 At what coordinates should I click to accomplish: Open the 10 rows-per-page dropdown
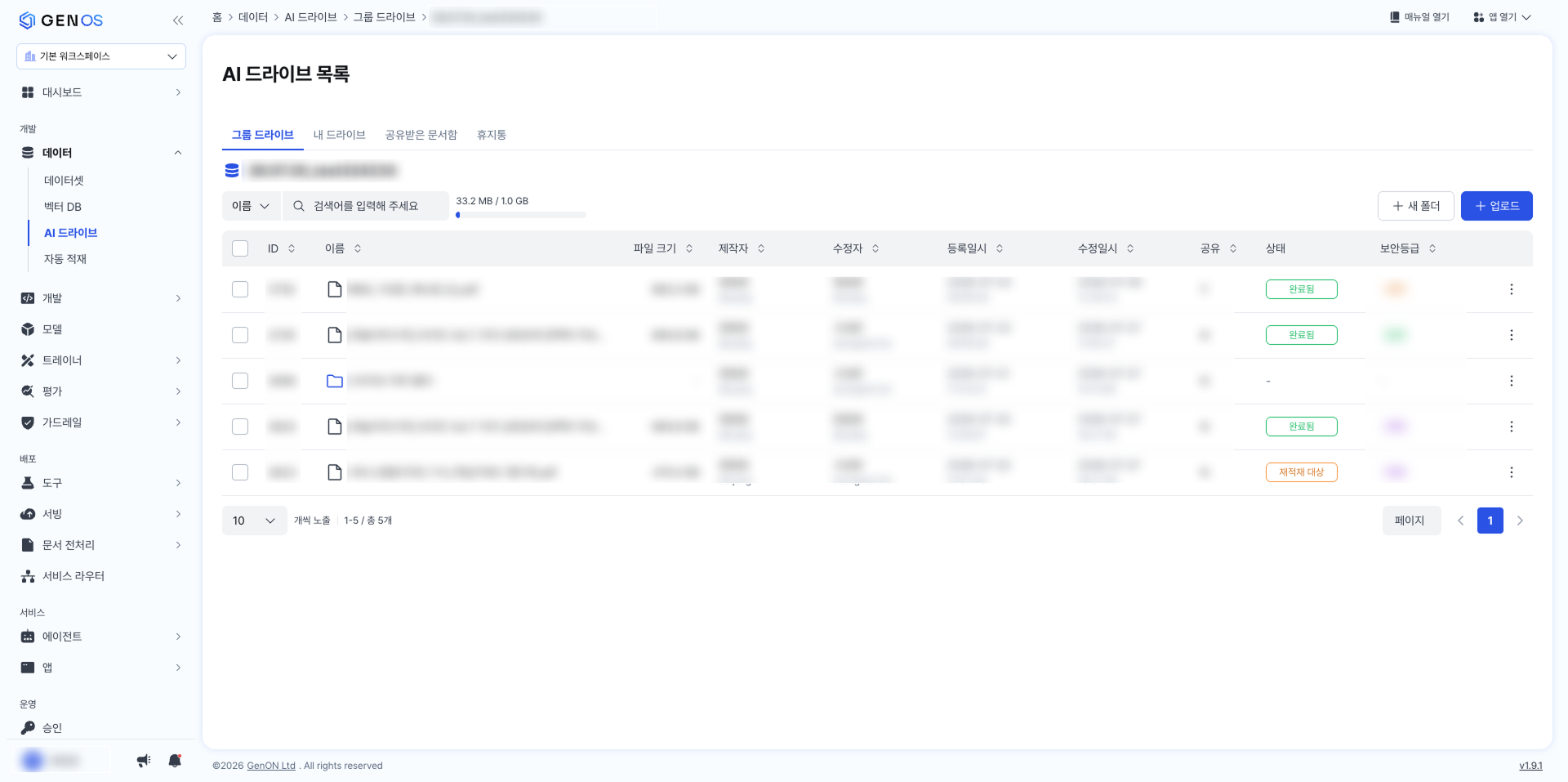pyautogui.click(x=254, y=521)
